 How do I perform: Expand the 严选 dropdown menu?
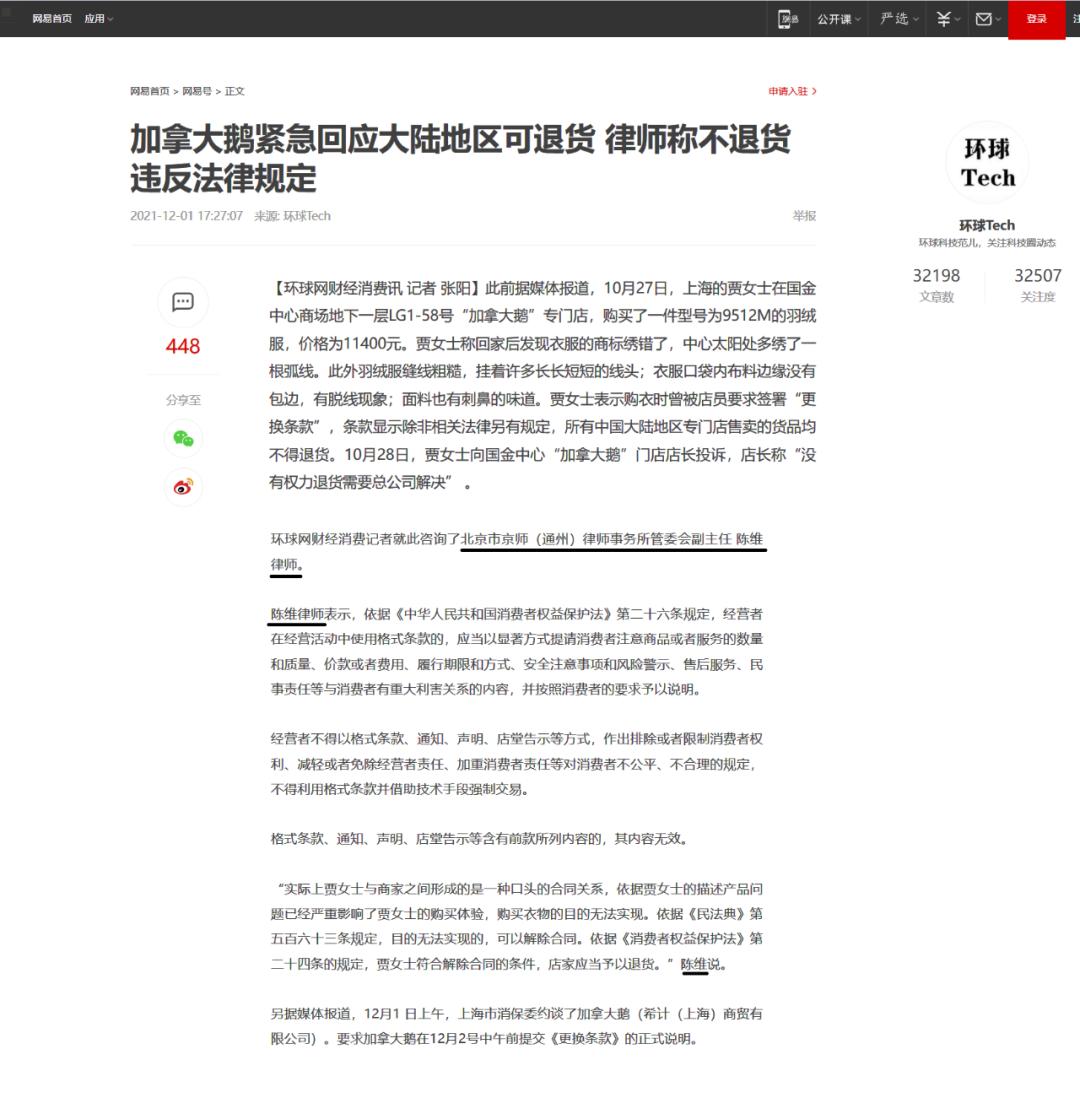click(899, 19)
